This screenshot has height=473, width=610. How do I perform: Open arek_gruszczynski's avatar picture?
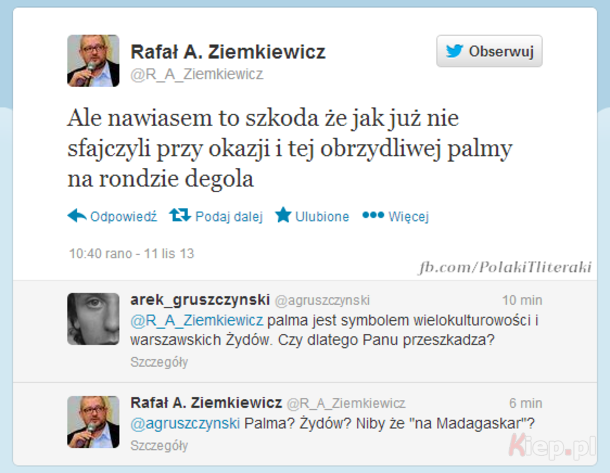click(93, 319)
